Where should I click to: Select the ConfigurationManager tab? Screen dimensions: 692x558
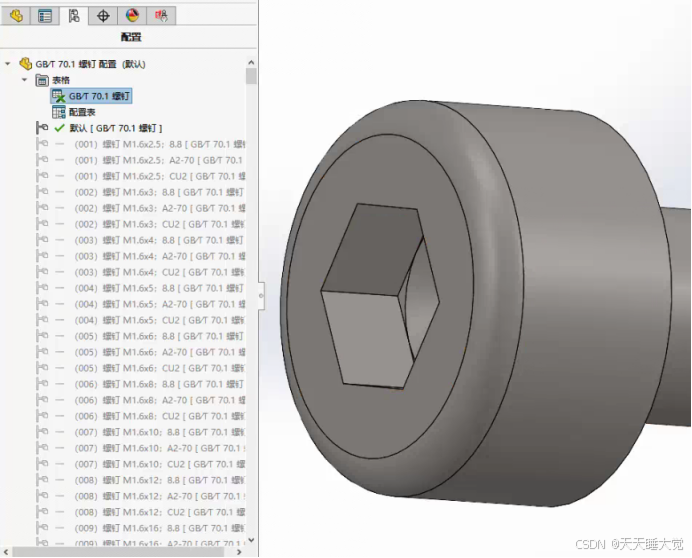pos(74,16)
